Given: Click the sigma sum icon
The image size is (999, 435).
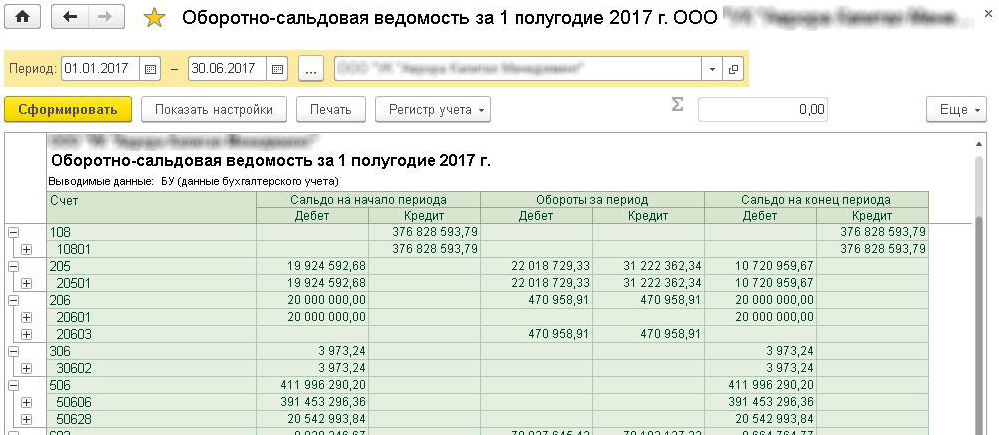Looking at the screenshot, I should [678, 106].
